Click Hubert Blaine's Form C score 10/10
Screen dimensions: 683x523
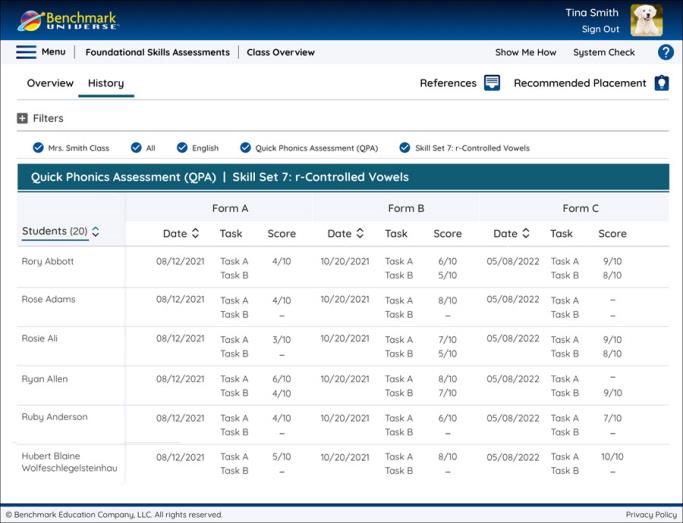coord(612,457)
